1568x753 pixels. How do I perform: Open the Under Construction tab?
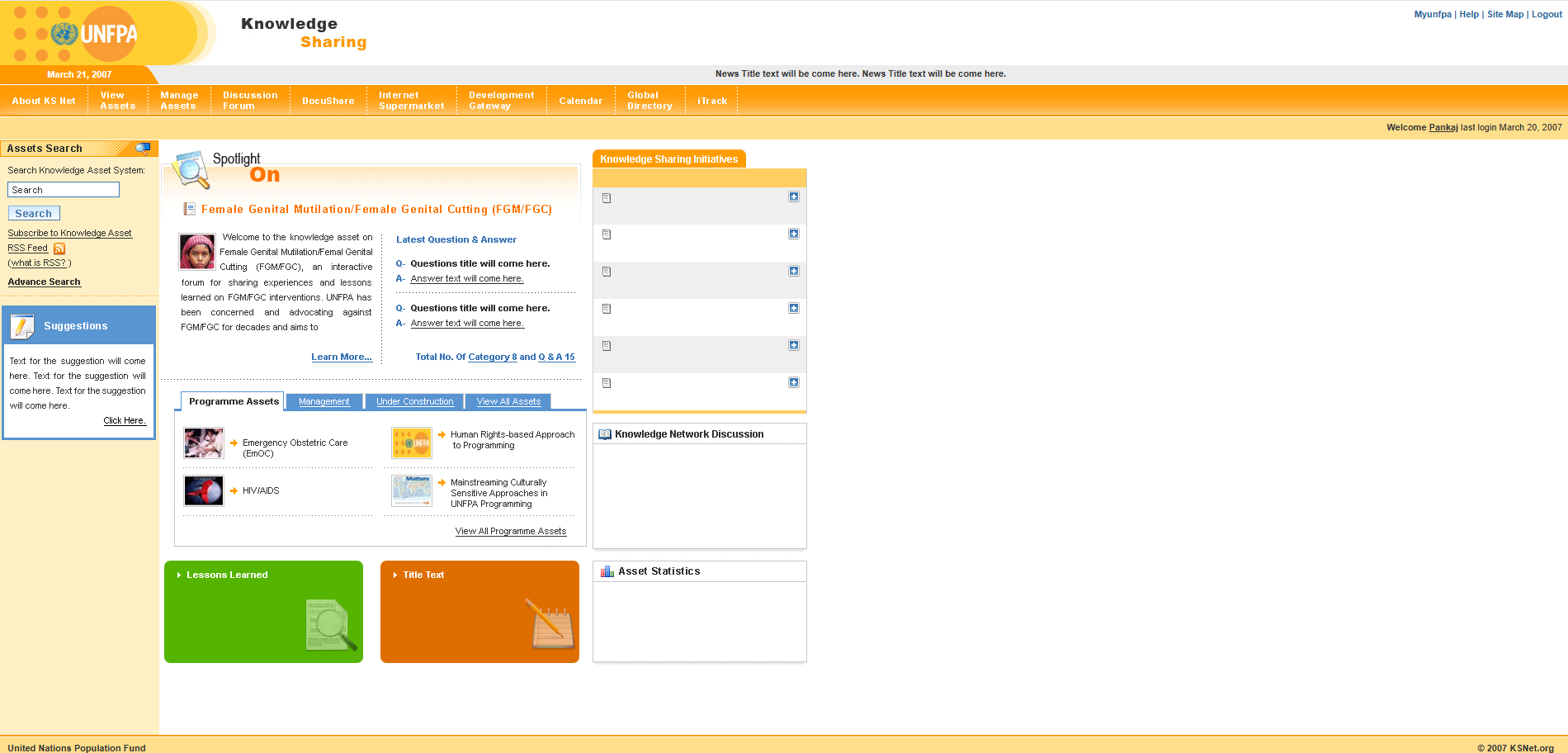414,402
